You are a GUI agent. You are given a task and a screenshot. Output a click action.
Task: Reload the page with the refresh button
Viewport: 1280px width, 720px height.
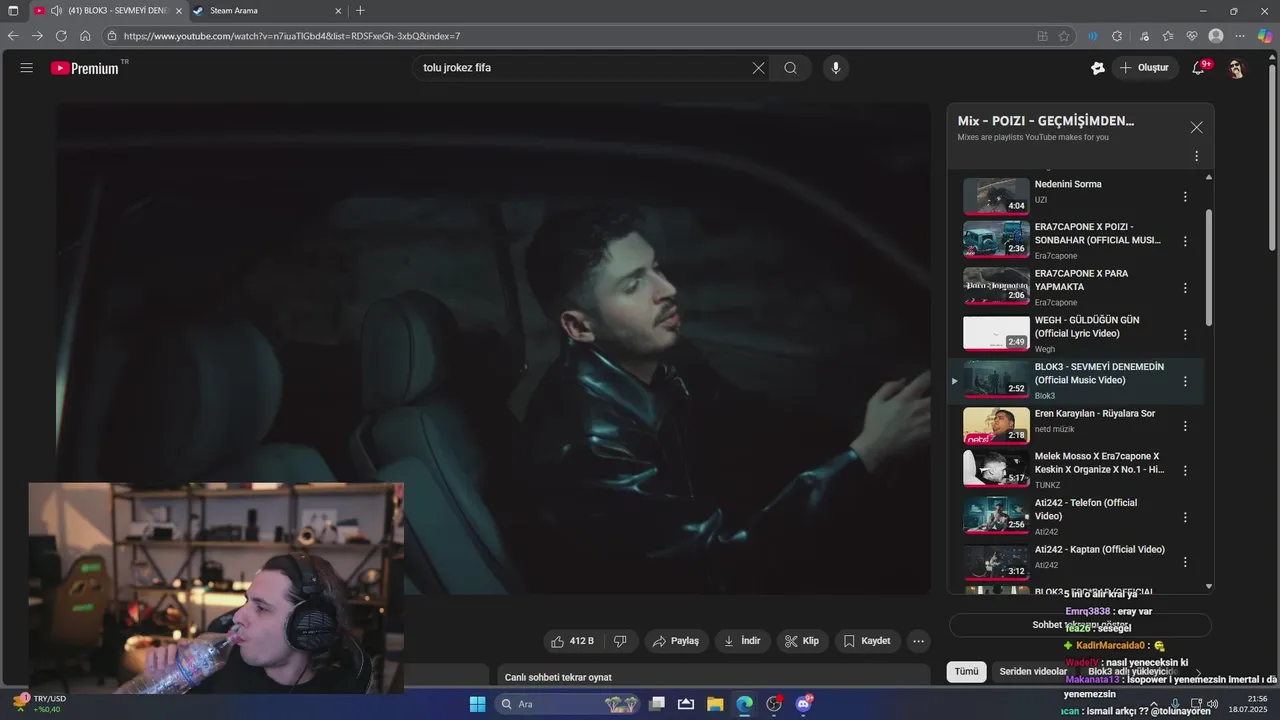point(61,35)
